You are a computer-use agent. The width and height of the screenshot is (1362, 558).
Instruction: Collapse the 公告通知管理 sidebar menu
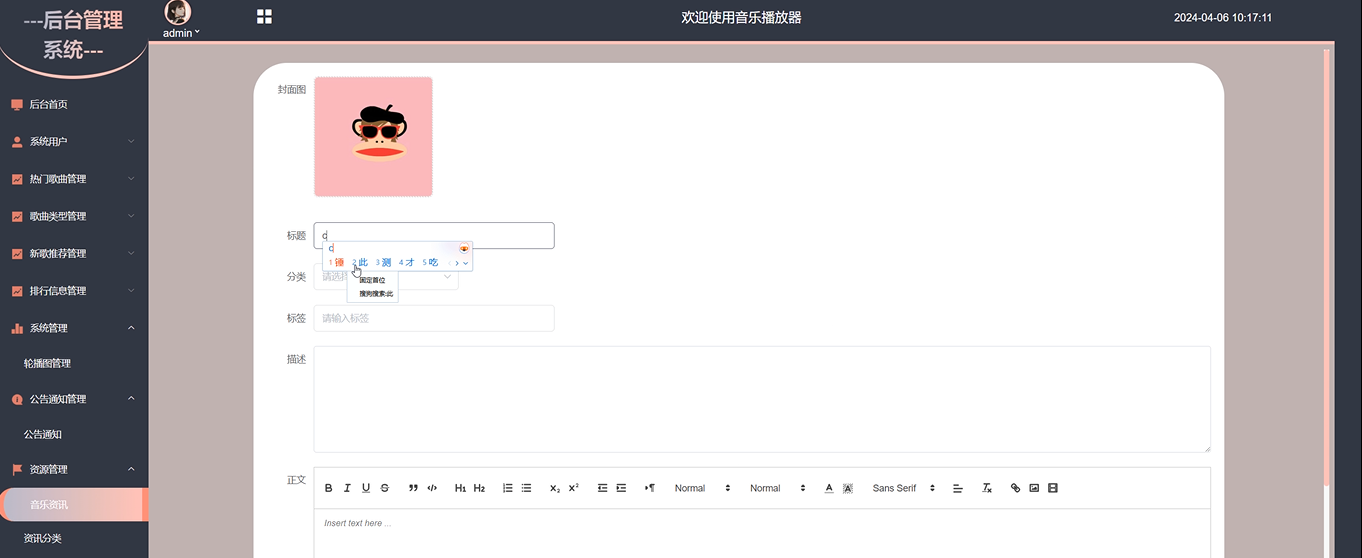(x=74, y=399)
